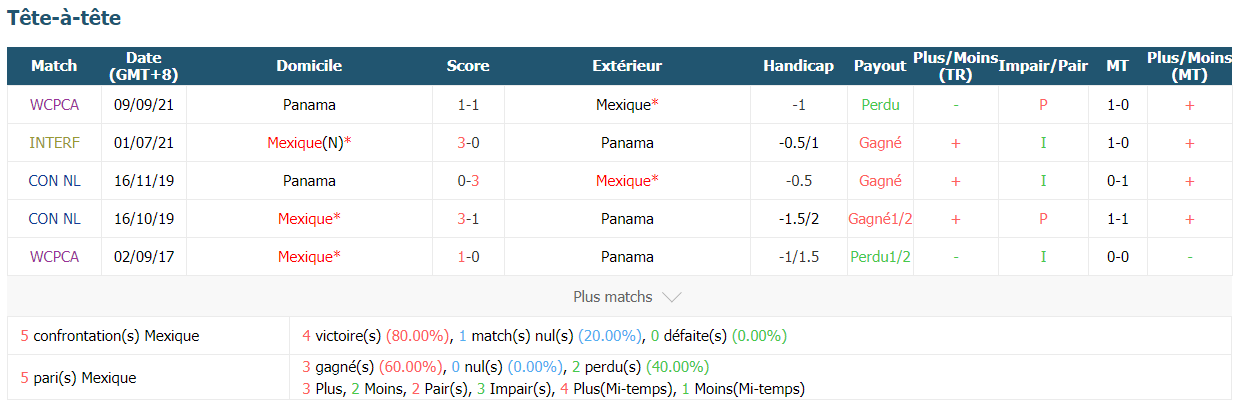Image resolution: width=1242 pixels, height=411 pixels.
Task: Click the Handicap column header
Action: [x=798, y=66]
